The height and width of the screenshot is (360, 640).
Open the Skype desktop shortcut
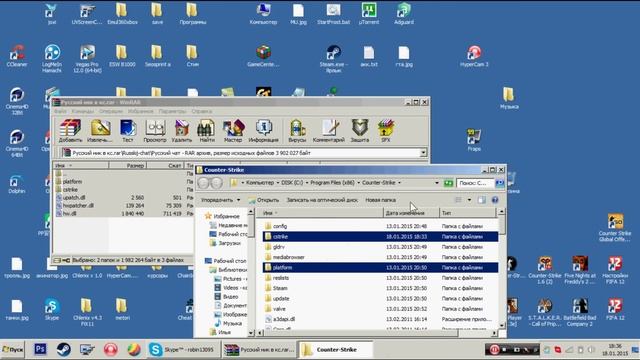coord(52,309)
